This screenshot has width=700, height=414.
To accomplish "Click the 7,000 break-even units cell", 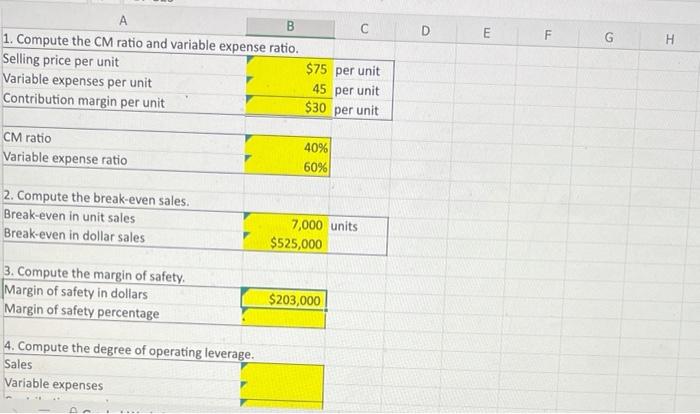I will [x=286, y=224].
